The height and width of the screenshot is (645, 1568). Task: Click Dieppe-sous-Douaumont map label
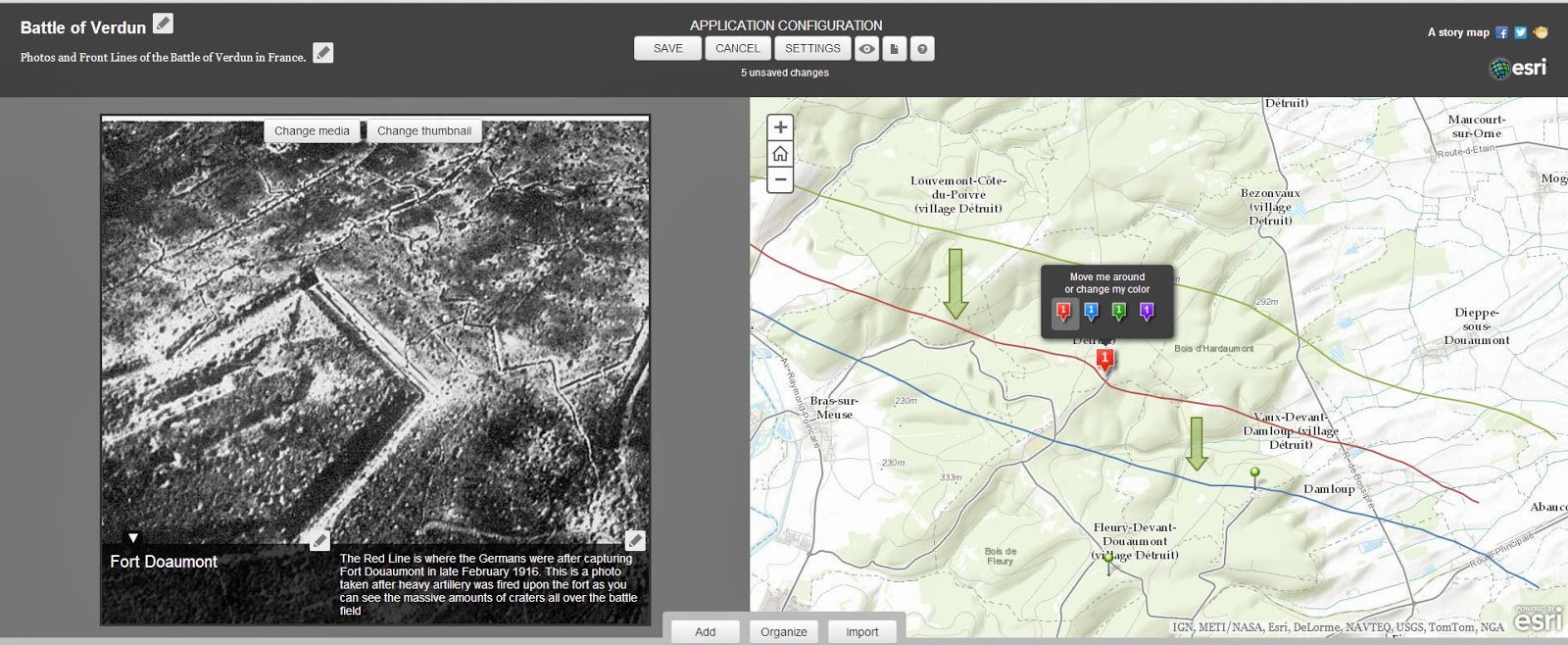pos(1477,326)
